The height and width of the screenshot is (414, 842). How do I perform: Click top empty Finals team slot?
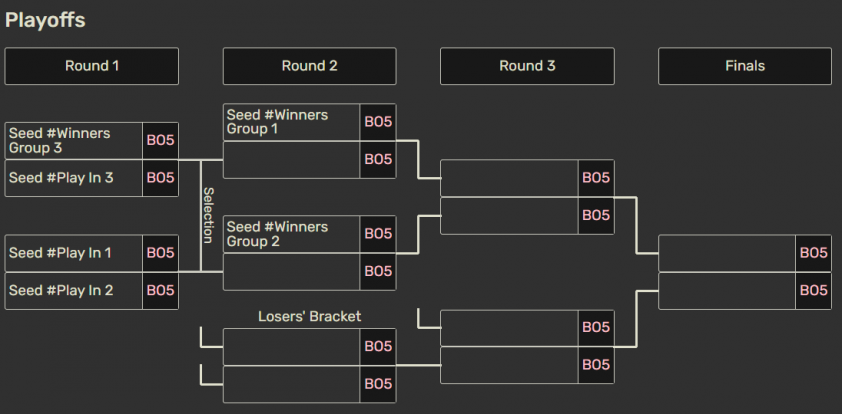tap(727, 253)
